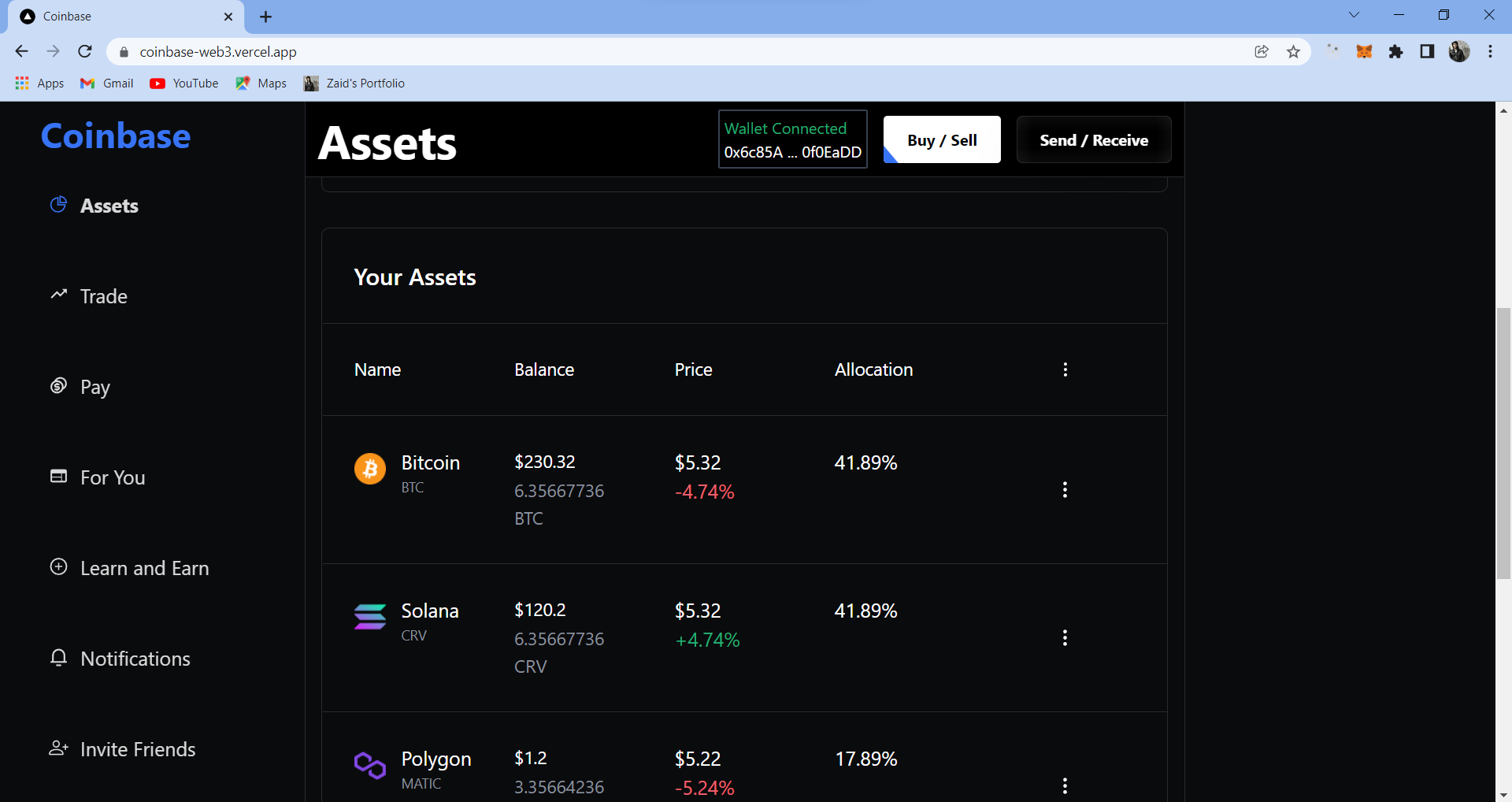This screenshot has height=802, width=1512.
Task: Click the Coinbase logo text
Action: coord(116,136)
